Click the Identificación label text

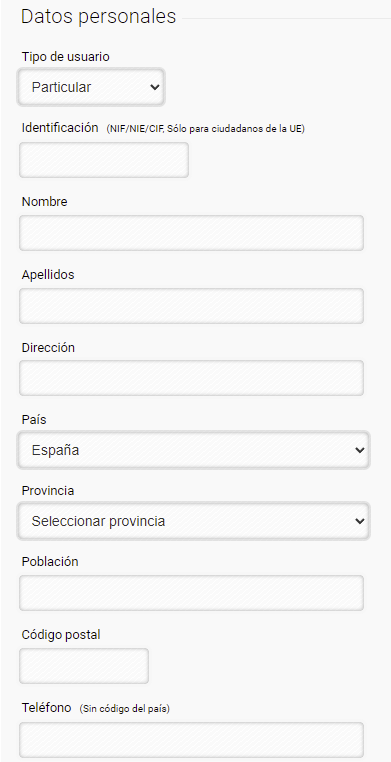click(60, 128)
